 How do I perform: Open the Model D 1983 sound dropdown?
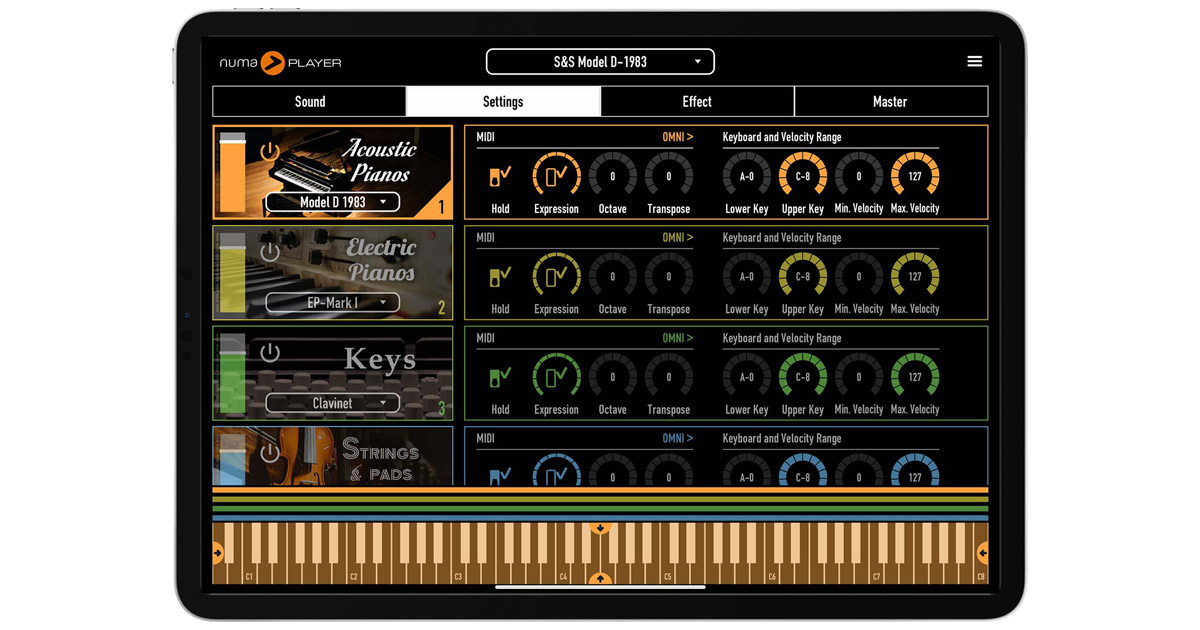tap(333, 202)
